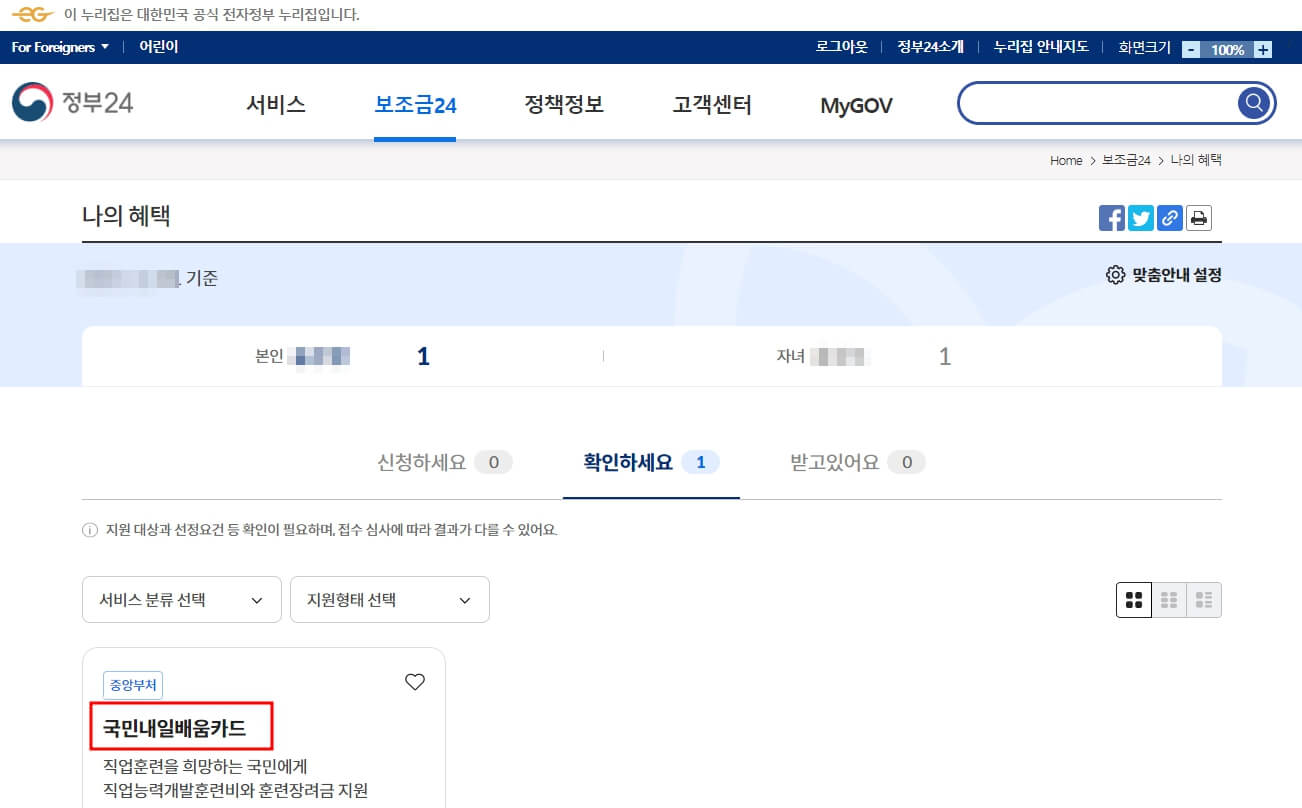The width and height of the screenshot is (1302, 808).
Task: Increase screen size with plus button
Action: pos(1263,49)
